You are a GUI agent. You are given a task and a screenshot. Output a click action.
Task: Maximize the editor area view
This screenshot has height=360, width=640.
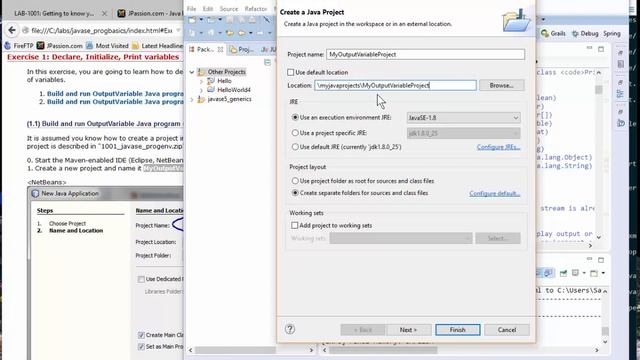[x=601, y=49]
